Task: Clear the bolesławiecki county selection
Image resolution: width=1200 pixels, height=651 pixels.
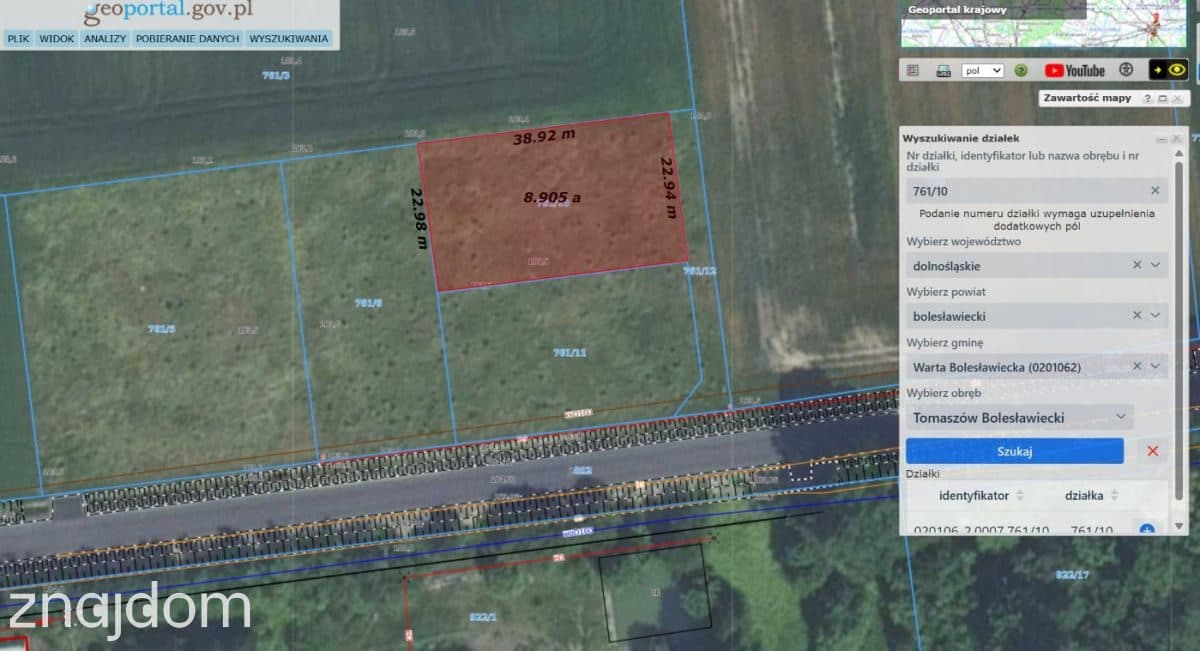Action: click(x=1137, y=315)
